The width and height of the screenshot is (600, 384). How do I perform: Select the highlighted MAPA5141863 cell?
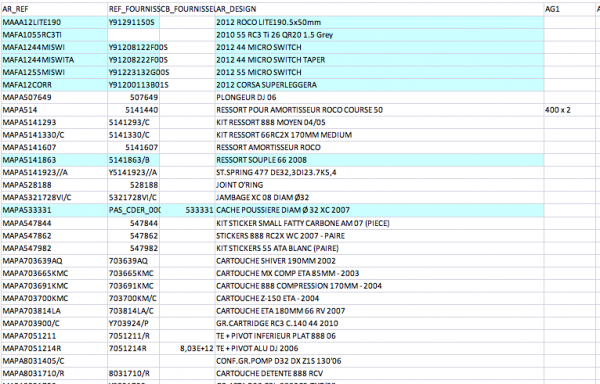point(54,160)
